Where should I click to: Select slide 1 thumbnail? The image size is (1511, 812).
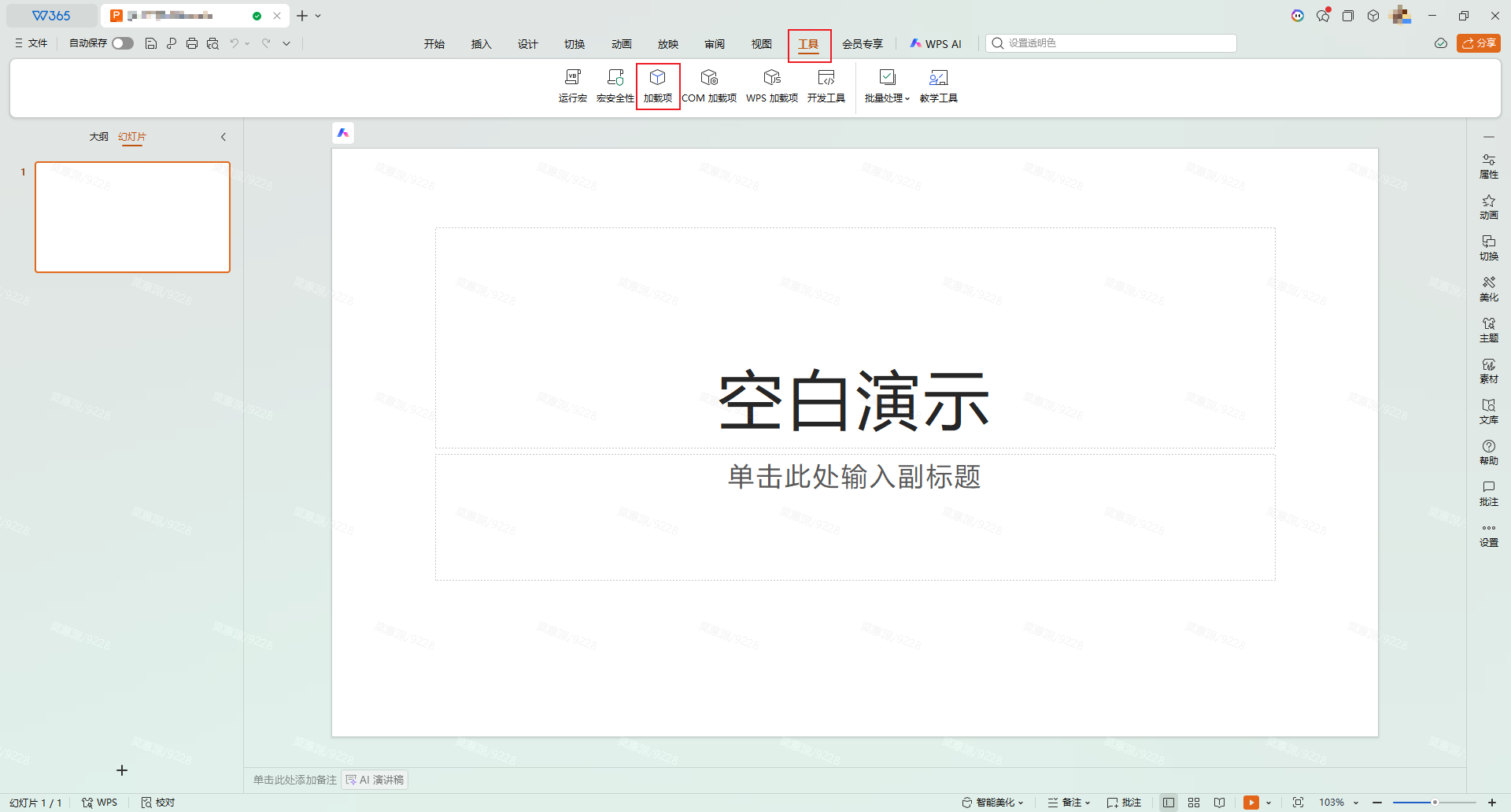132,217
